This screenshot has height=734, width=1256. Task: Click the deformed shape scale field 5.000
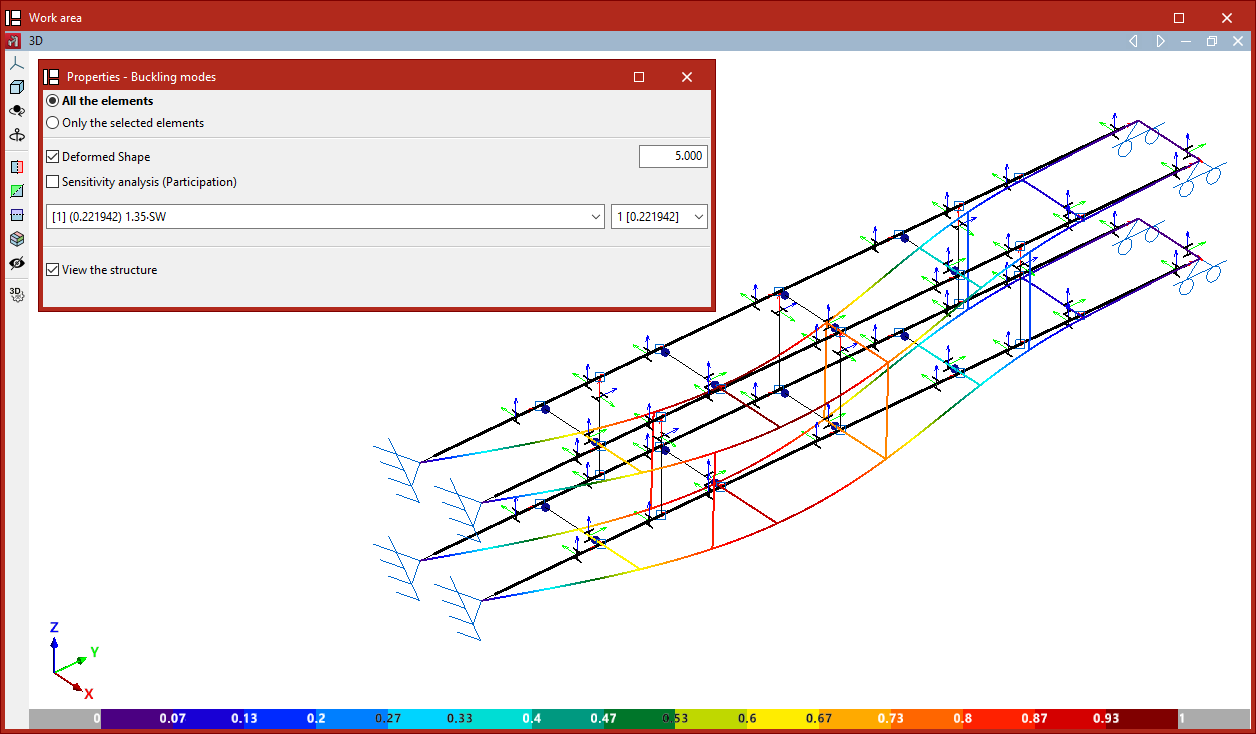click(673, 156)
